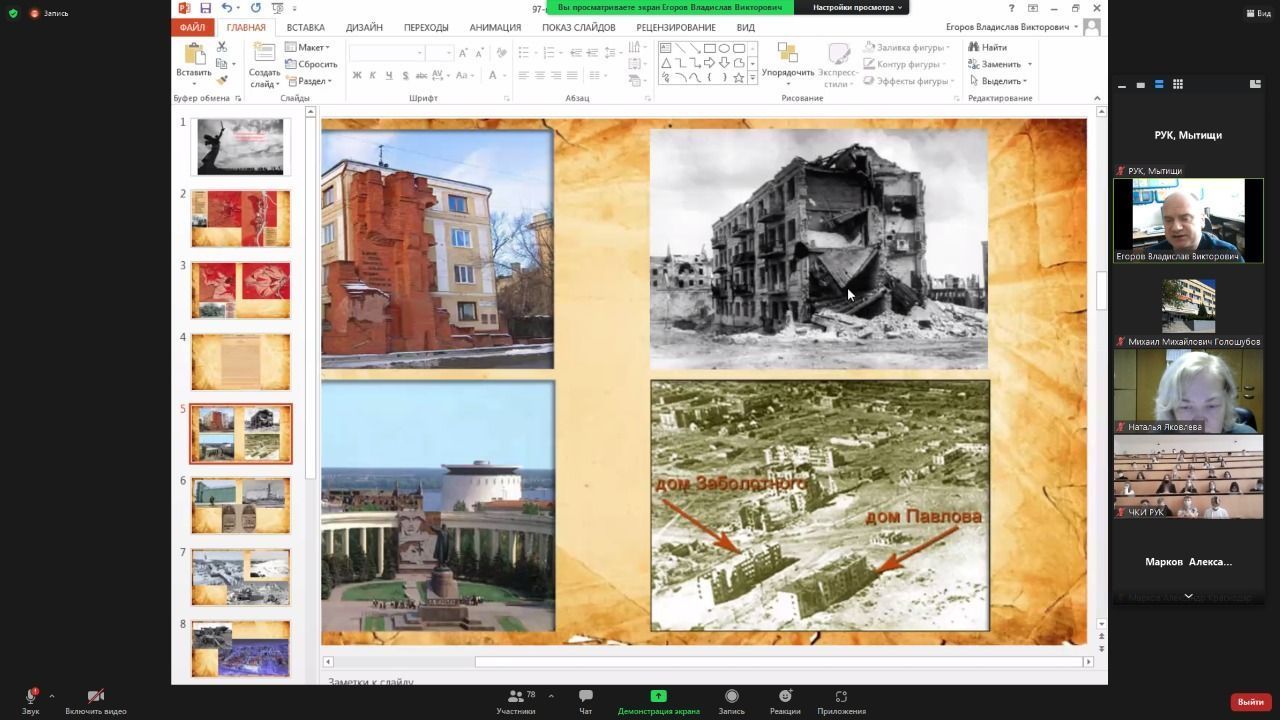
Task: Expand audio options arrow beside Звук
Action: click(x=51, y=696)
